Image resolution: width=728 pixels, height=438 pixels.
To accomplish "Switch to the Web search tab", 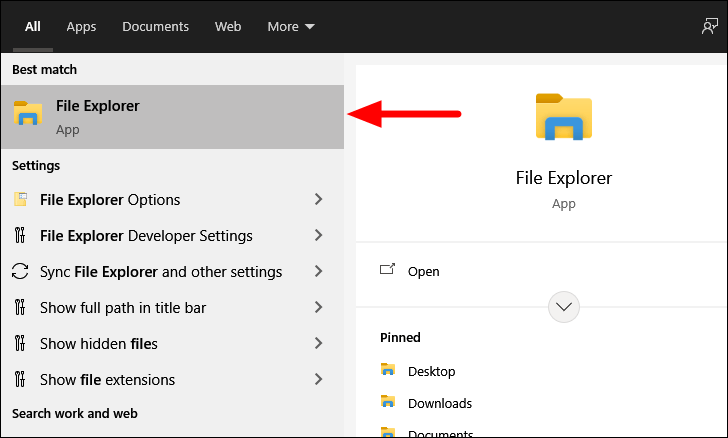I will pos(228,26).
